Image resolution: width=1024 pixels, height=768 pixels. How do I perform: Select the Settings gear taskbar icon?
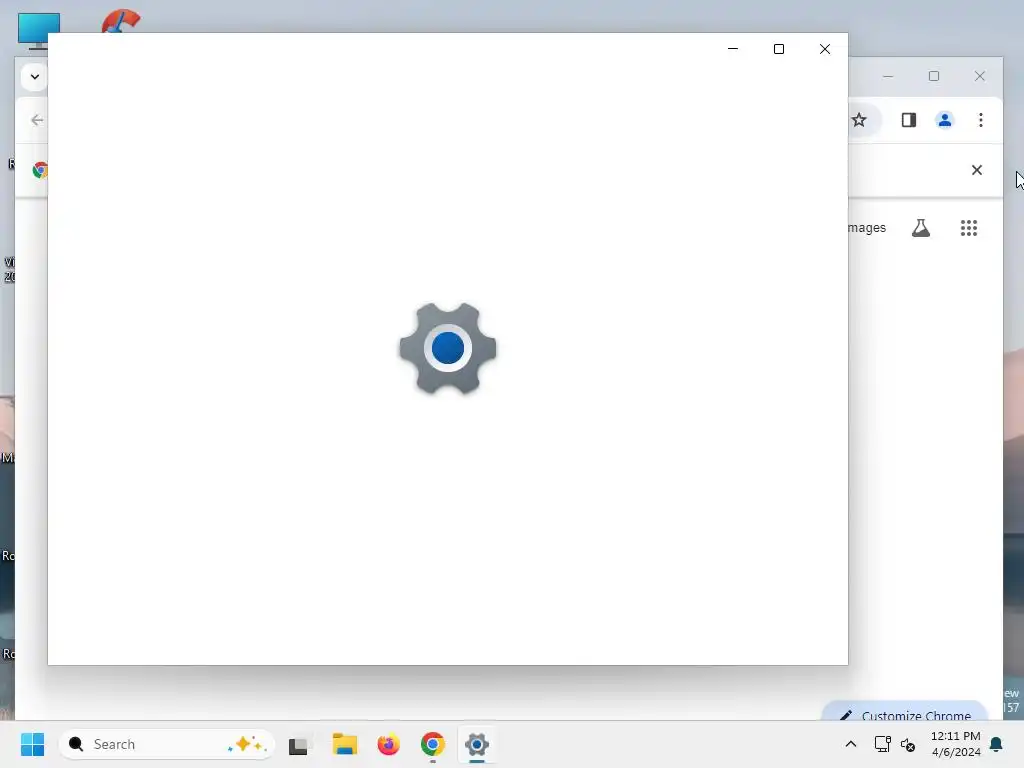477,744
